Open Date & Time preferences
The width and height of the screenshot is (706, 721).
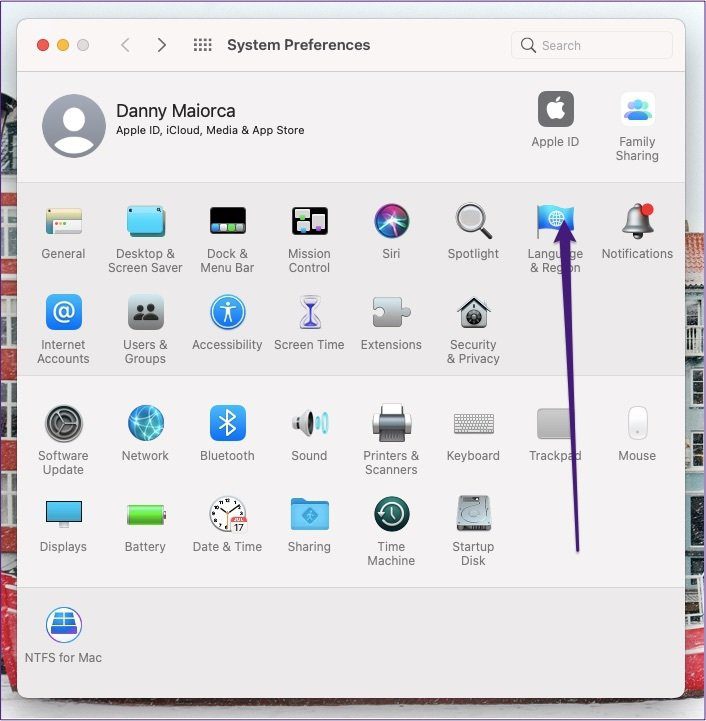click(x=228, y=514)
